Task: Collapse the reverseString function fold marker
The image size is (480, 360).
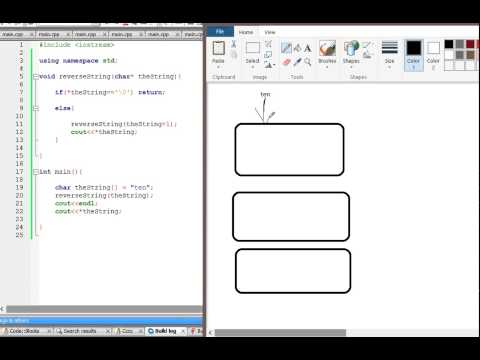Action: click(x=36, y=77)
